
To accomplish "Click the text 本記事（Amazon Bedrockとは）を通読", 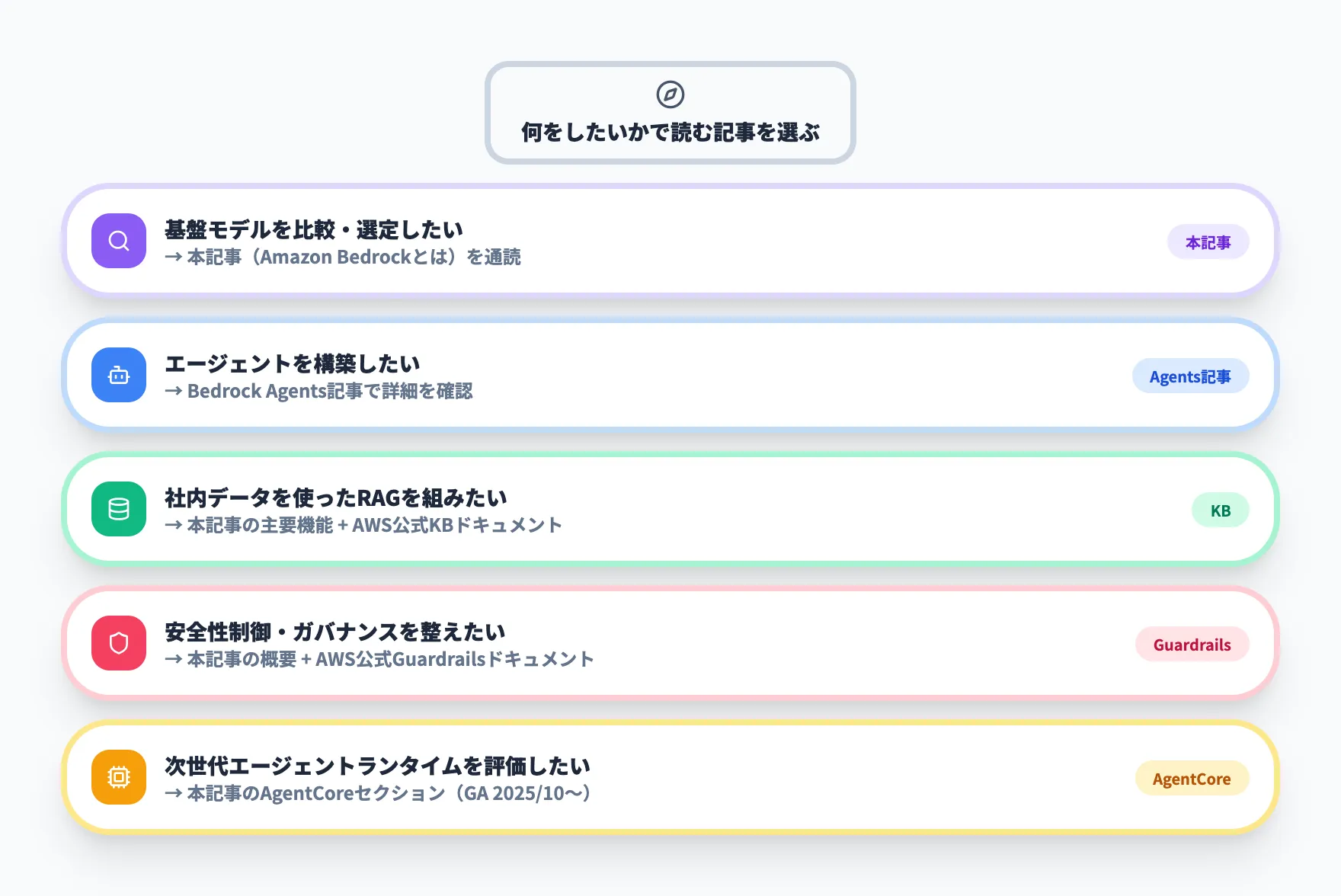I will click(x=354, y=258).
